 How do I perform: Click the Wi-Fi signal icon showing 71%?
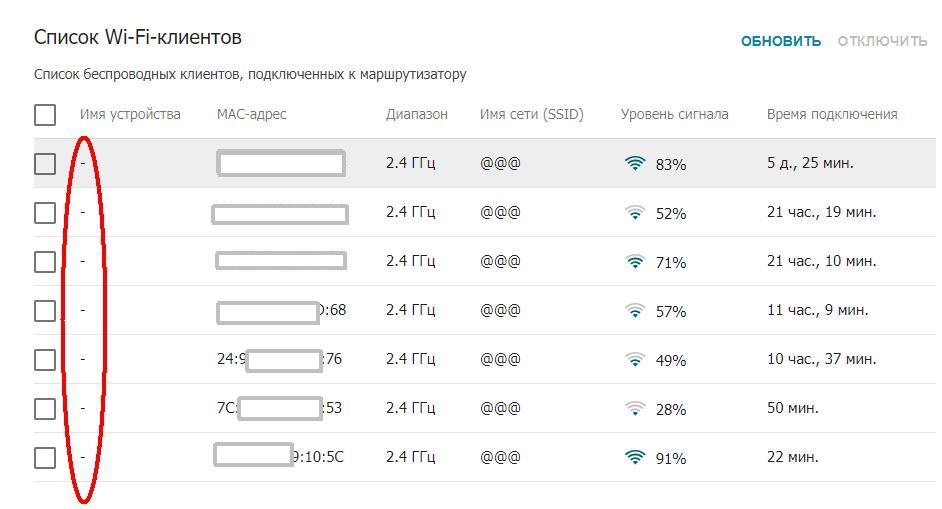coord(635,261)
